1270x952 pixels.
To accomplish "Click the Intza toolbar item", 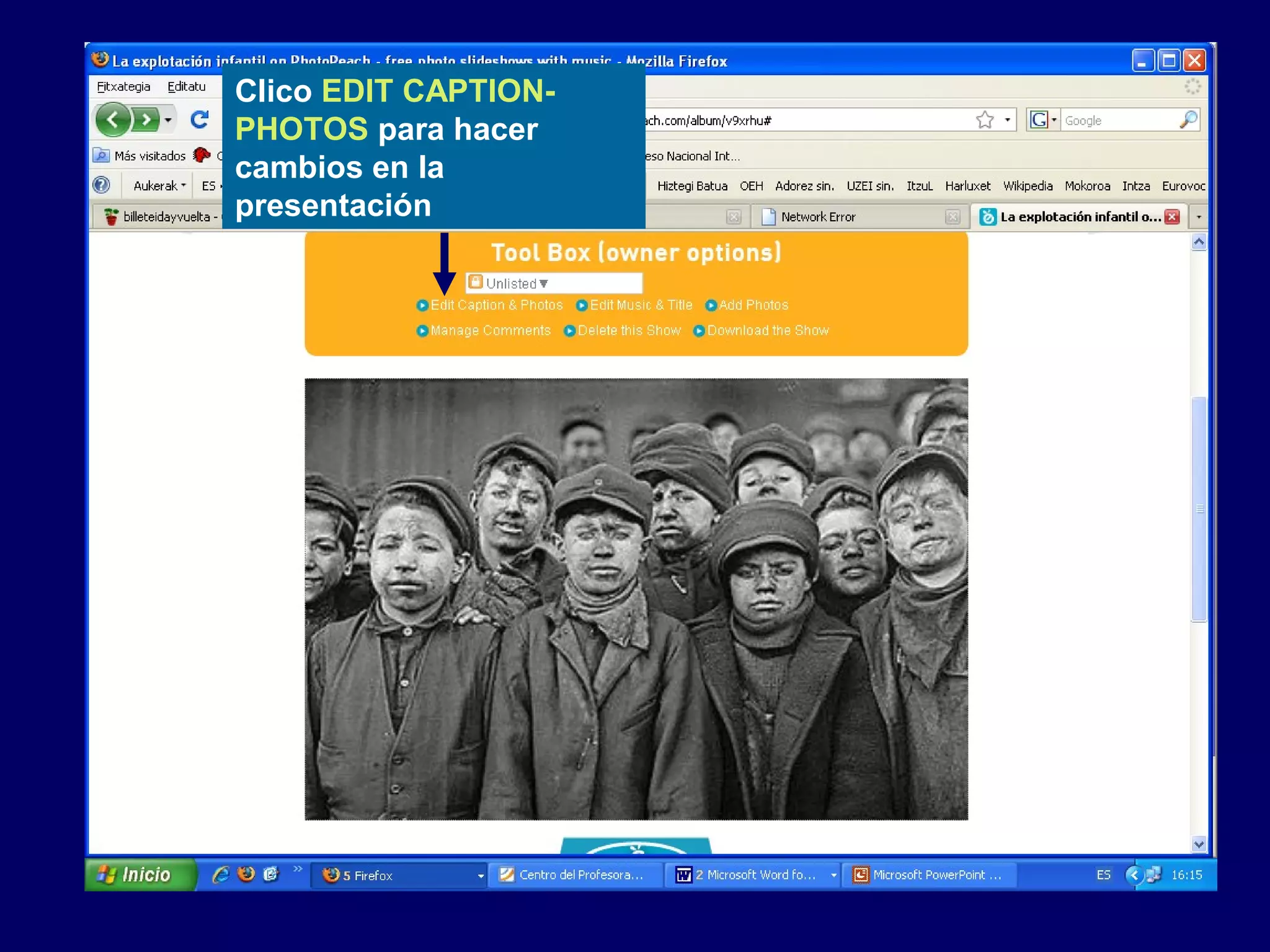I will (x=1135, y=186).
